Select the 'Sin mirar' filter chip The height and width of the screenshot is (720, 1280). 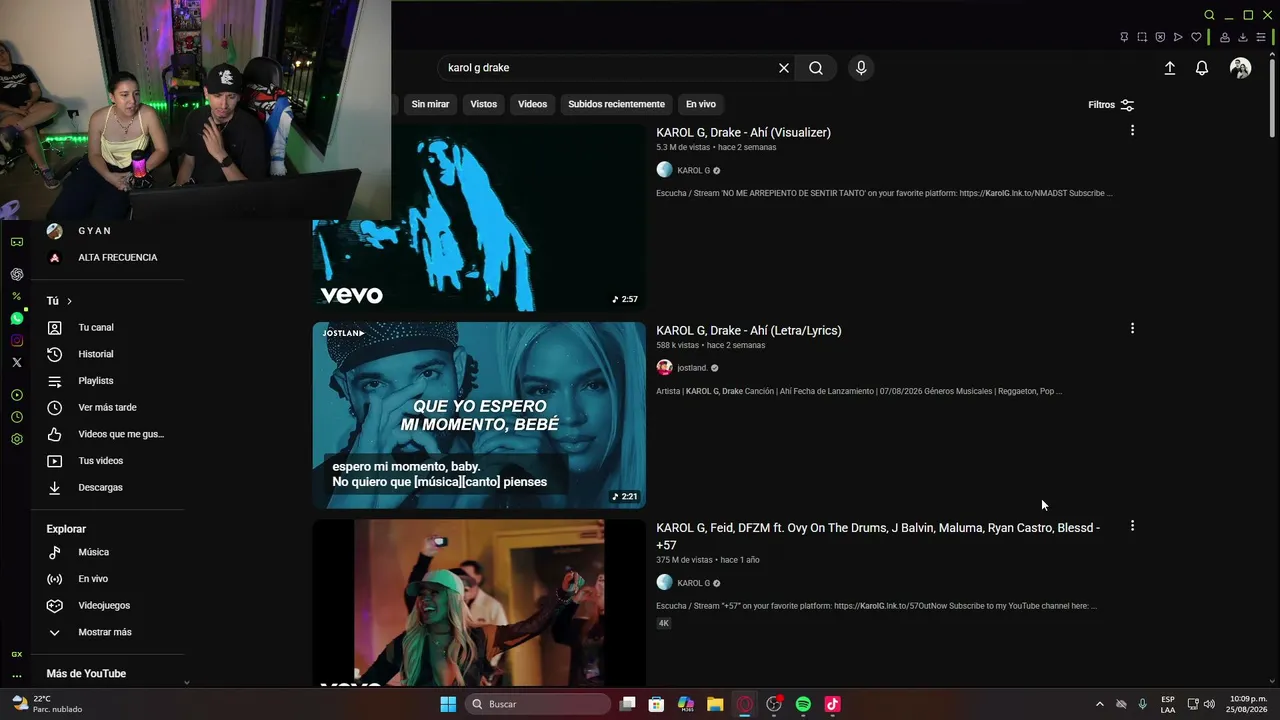click(x=430, y=104)
